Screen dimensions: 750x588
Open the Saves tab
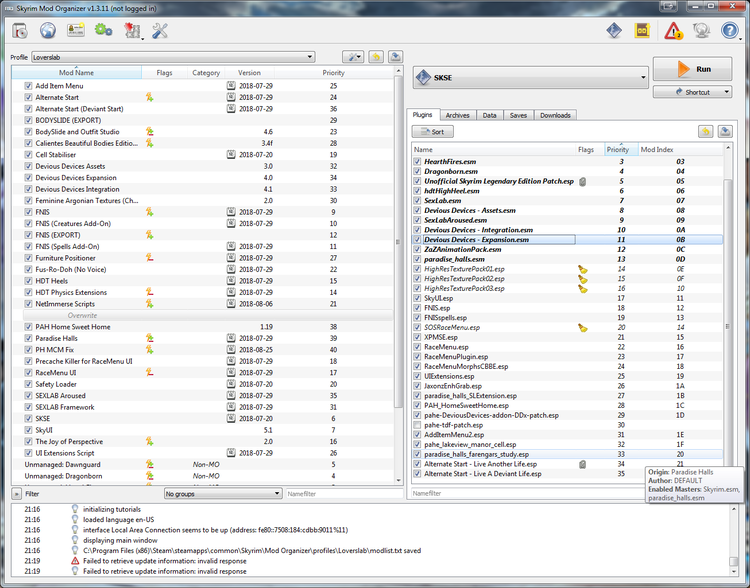tap(518, 115)
